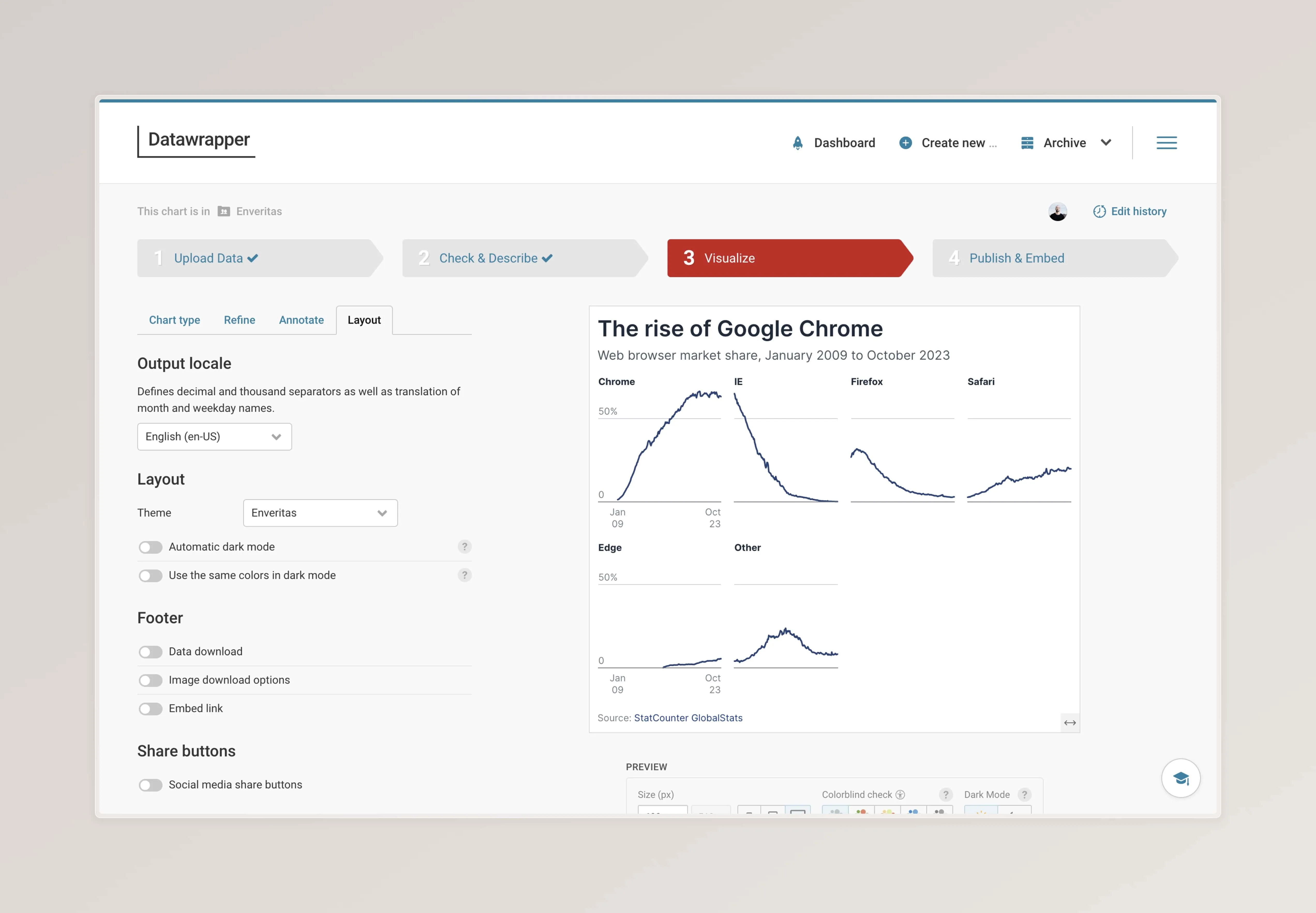
Task: Open the graduation cap help widget
Action: click(x=1180, y=778)
